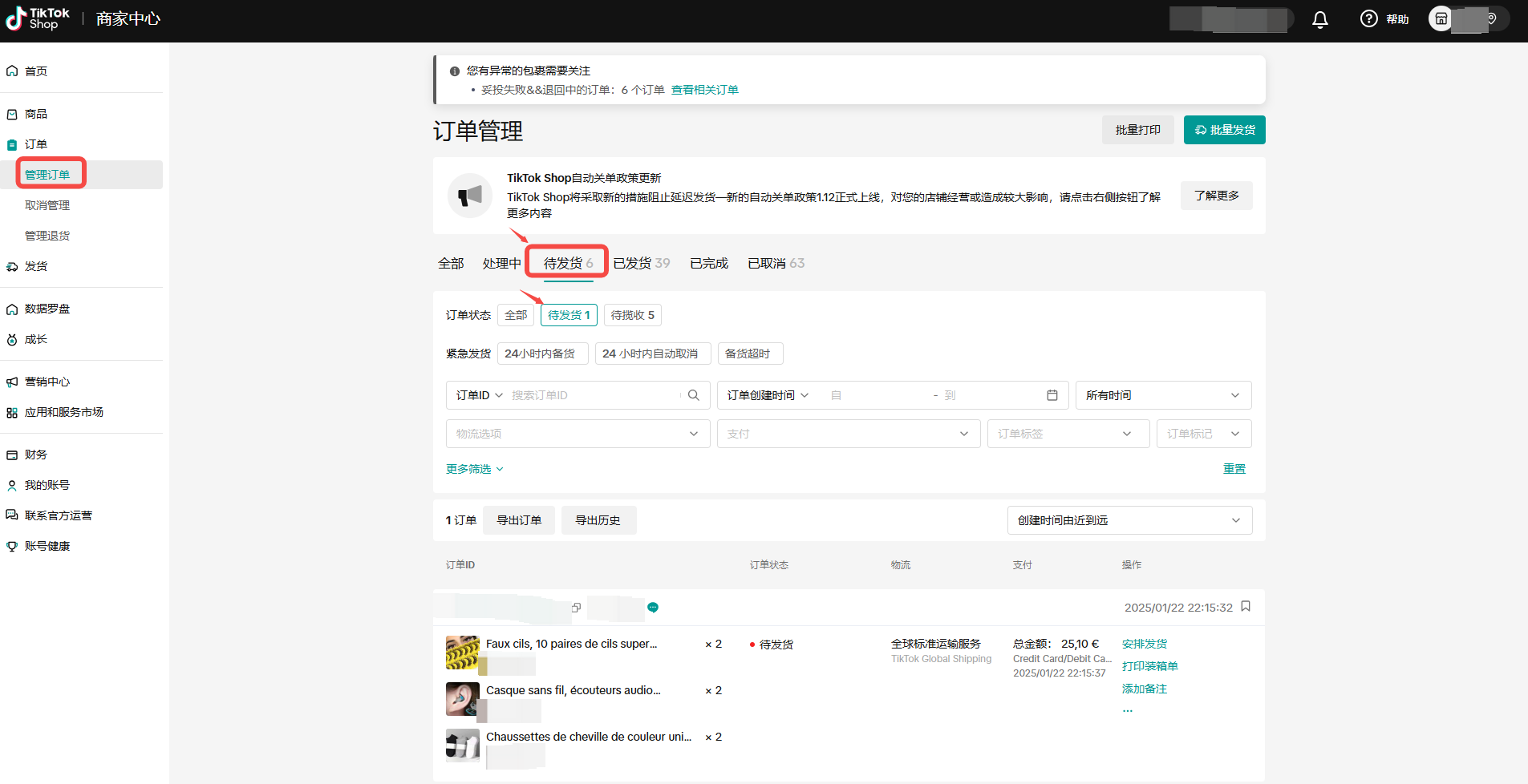Select the 待揽收 5 status filter

click(632, 315)
